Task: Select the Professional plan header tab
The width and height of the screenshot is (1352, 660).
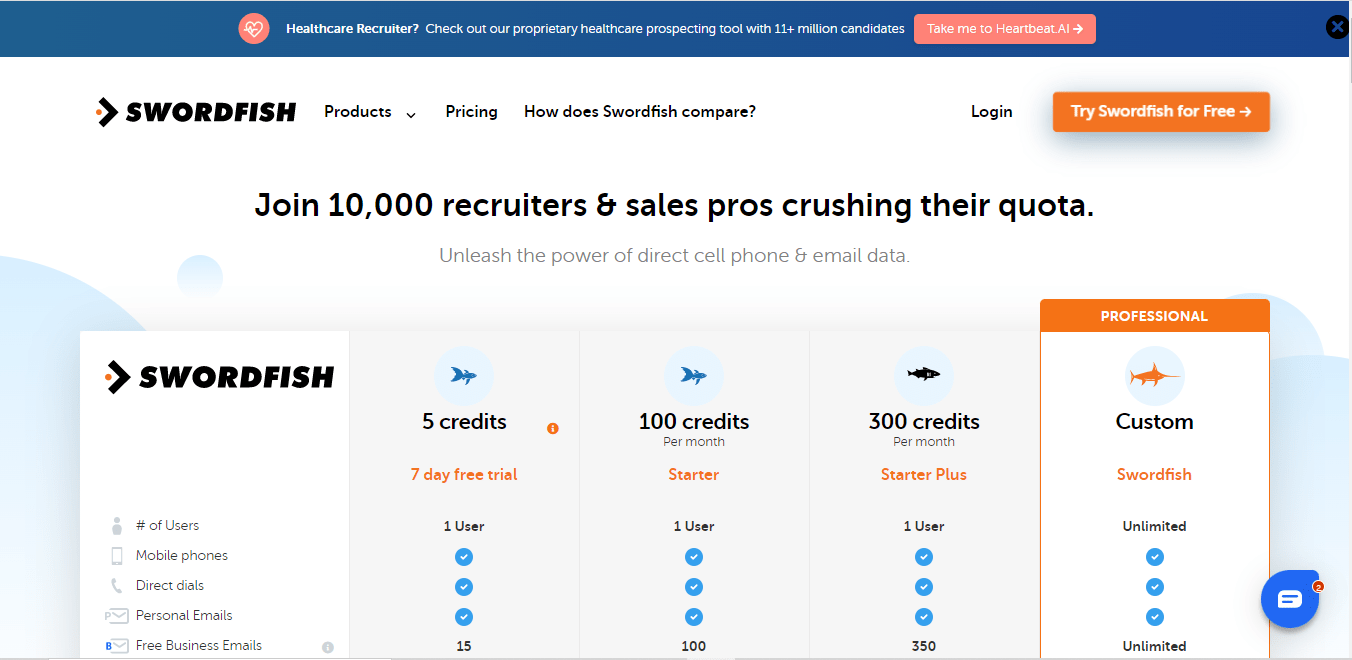Action: pos(1154,316)
